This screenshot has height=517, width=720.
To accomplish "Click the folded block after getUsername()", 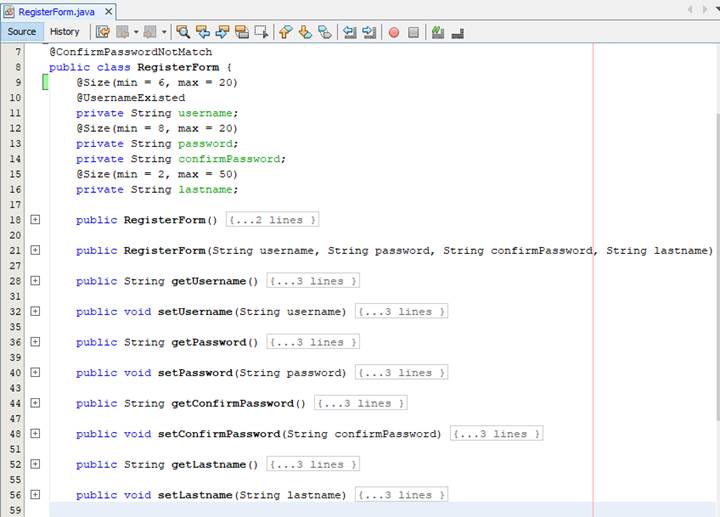I will coord(313,281).
